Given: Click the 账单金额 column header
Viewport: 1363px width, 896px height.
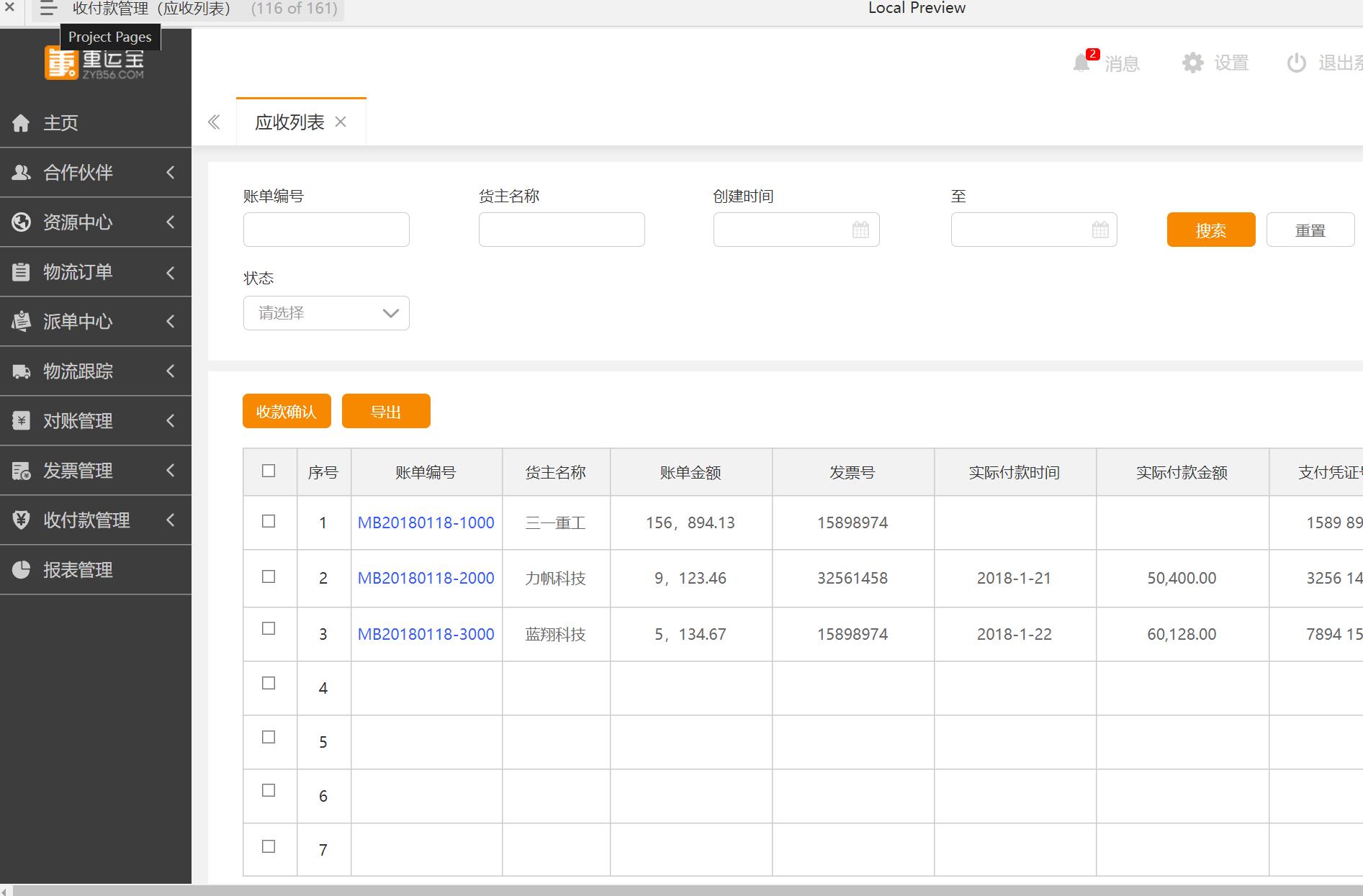Looking at the screenshot, I should 691,472.
